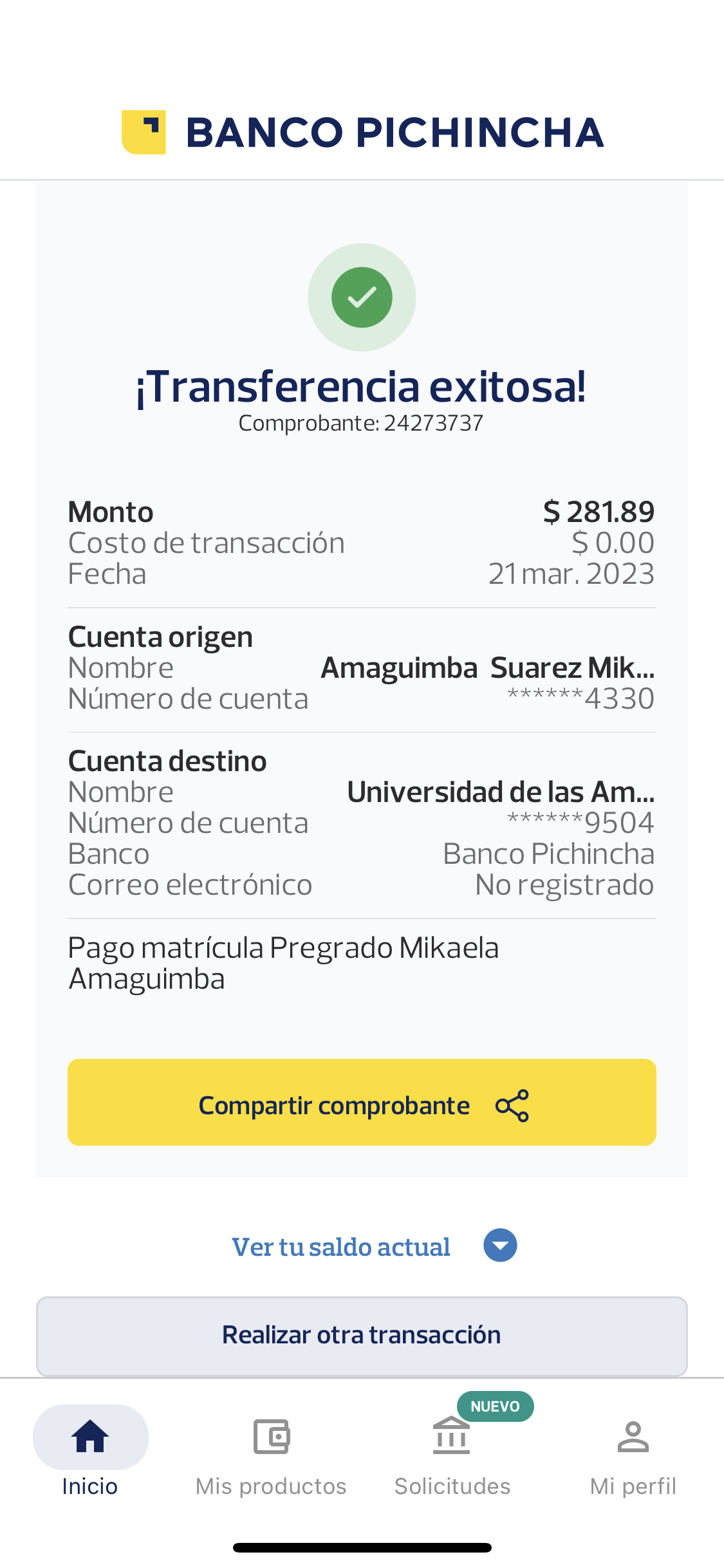
Task: Tap the NUEVO badge on Solicitudes
Action: click(495, 1406)
